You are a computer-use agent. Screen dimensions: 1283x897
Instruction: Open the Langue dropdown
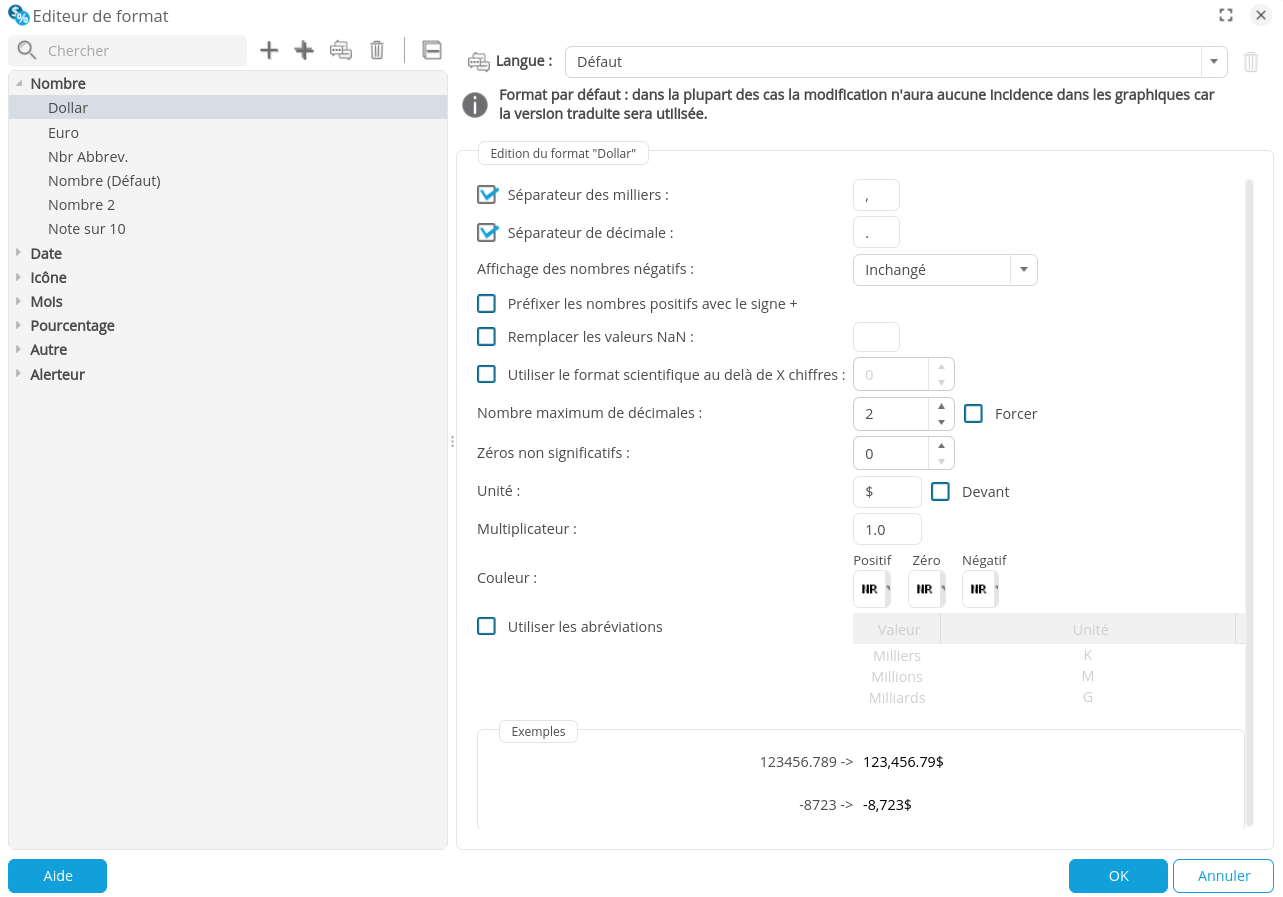point(1213,61)
